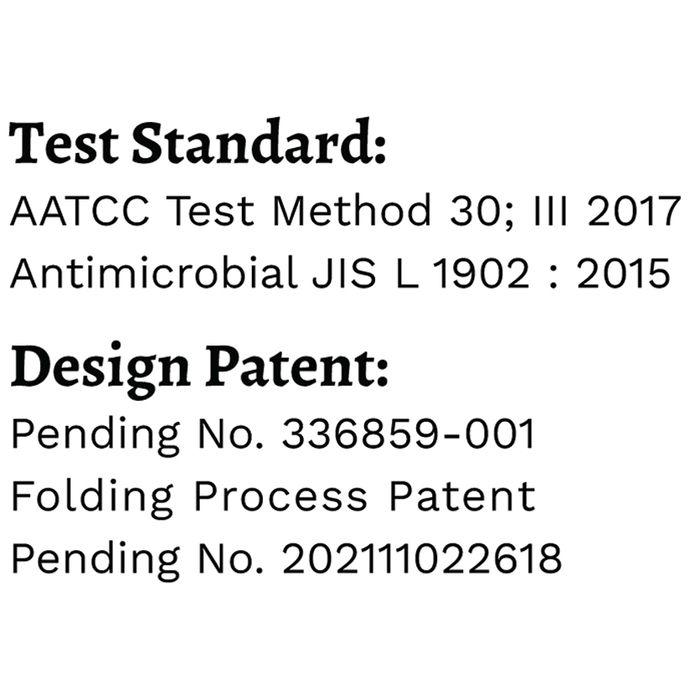This screenshot has width=690, height=700.
Task: Click "Patent" in the Folding Process line
Action: click(462, 496)
